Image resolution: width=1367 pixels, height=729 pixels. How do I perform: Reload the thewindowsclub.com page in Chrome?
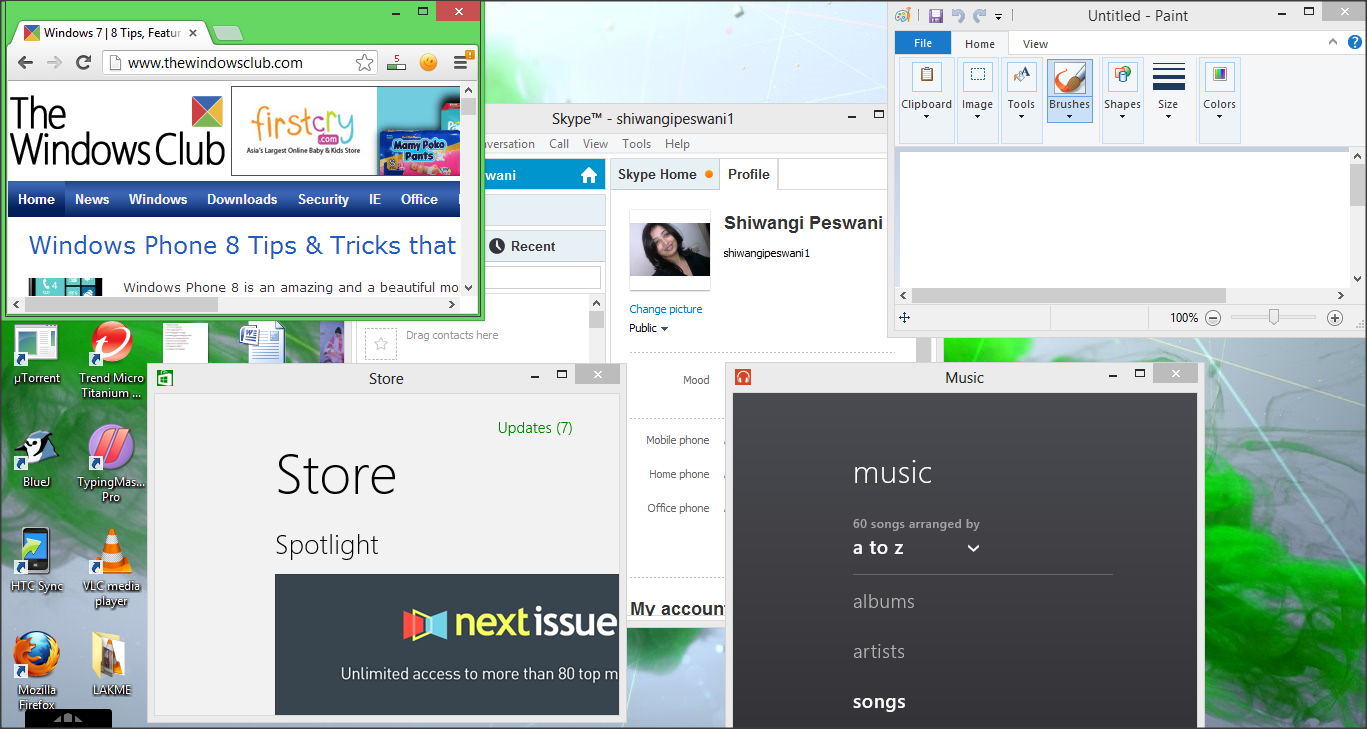click(84, 62)
